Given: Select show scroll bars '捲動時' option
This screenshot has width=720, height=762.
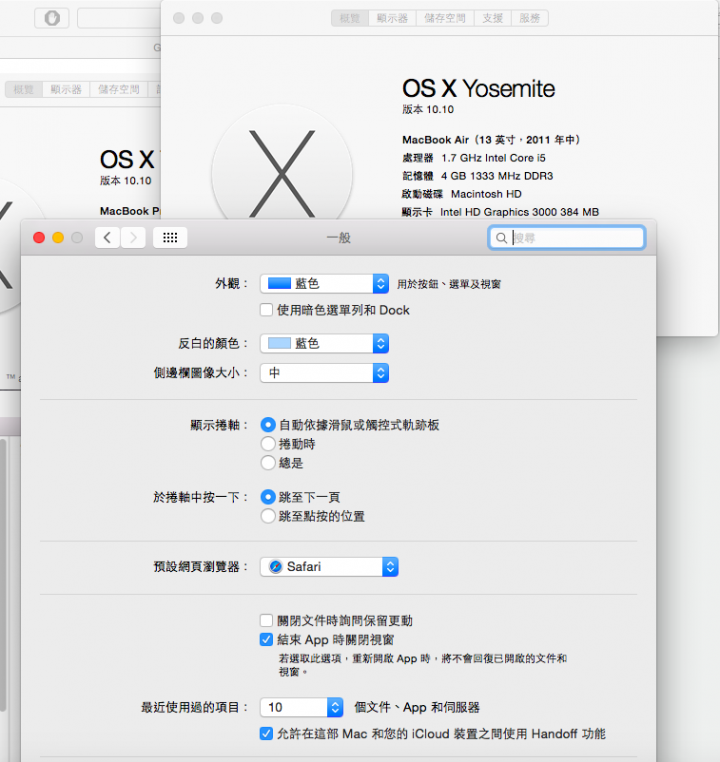Looking at the screenshot, I should point(268,444).
